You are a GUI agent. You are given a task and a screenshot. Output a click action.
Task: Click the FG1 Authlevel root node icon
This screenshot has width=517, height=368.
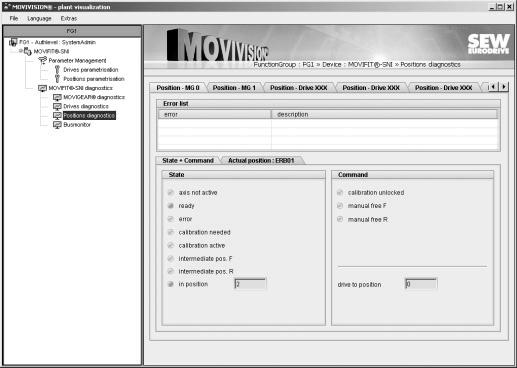tap(13, 42)
